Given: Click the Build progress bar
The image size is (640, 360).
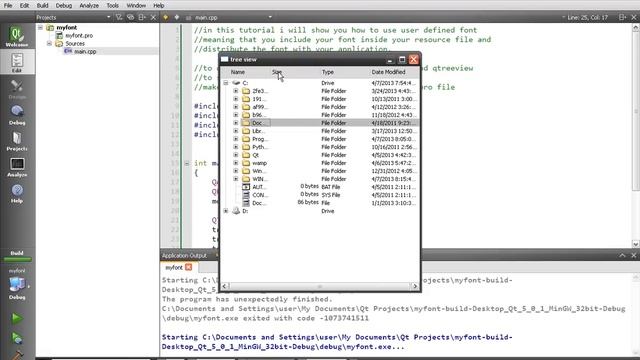Looking at the screenshot, I should tap(17, 259).
